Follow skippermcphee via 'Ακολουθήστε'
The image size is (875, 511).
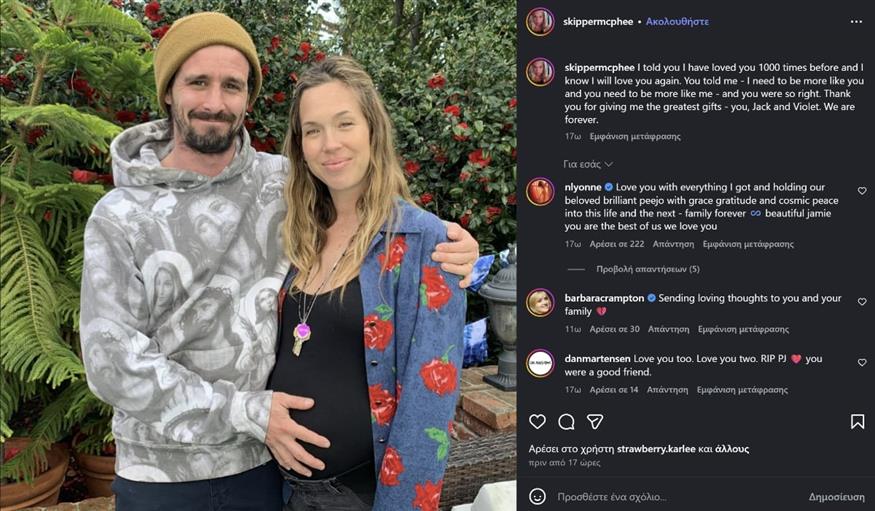click(x=677, y=20)
